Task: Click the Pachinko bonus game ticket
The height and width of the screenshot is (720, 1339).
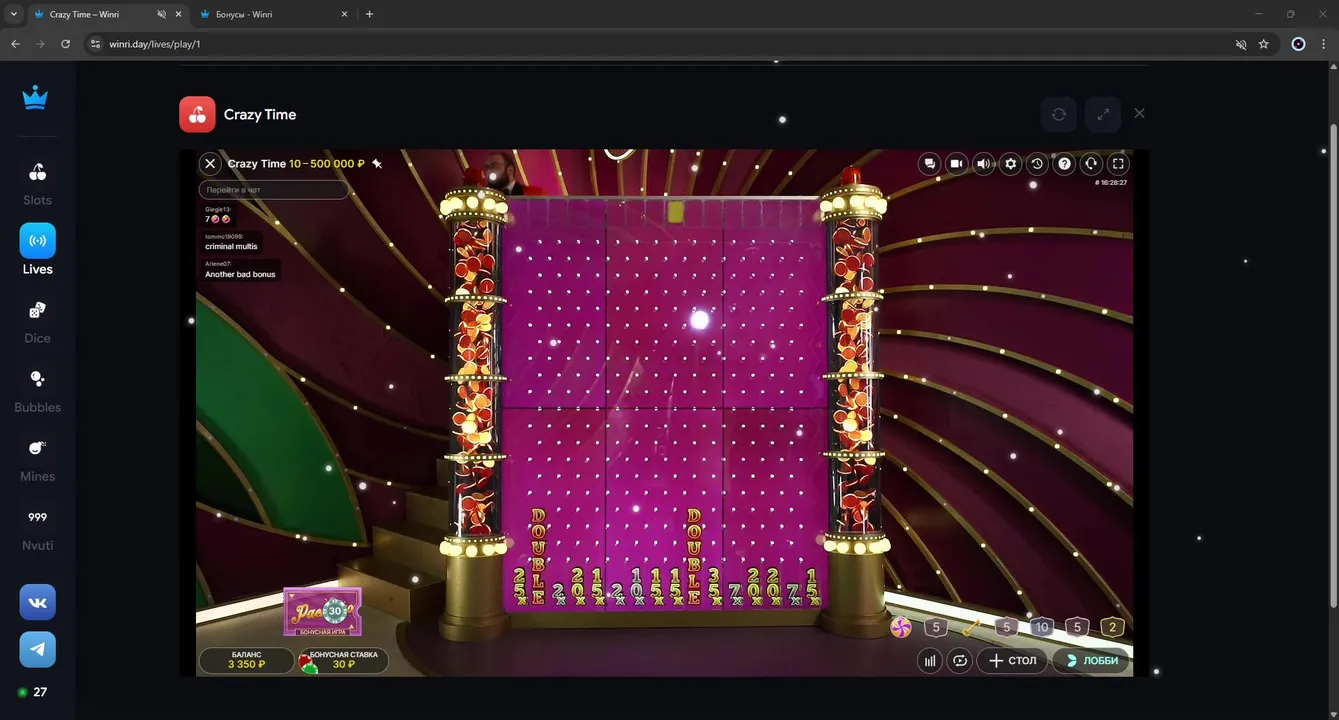Action: 322,611
